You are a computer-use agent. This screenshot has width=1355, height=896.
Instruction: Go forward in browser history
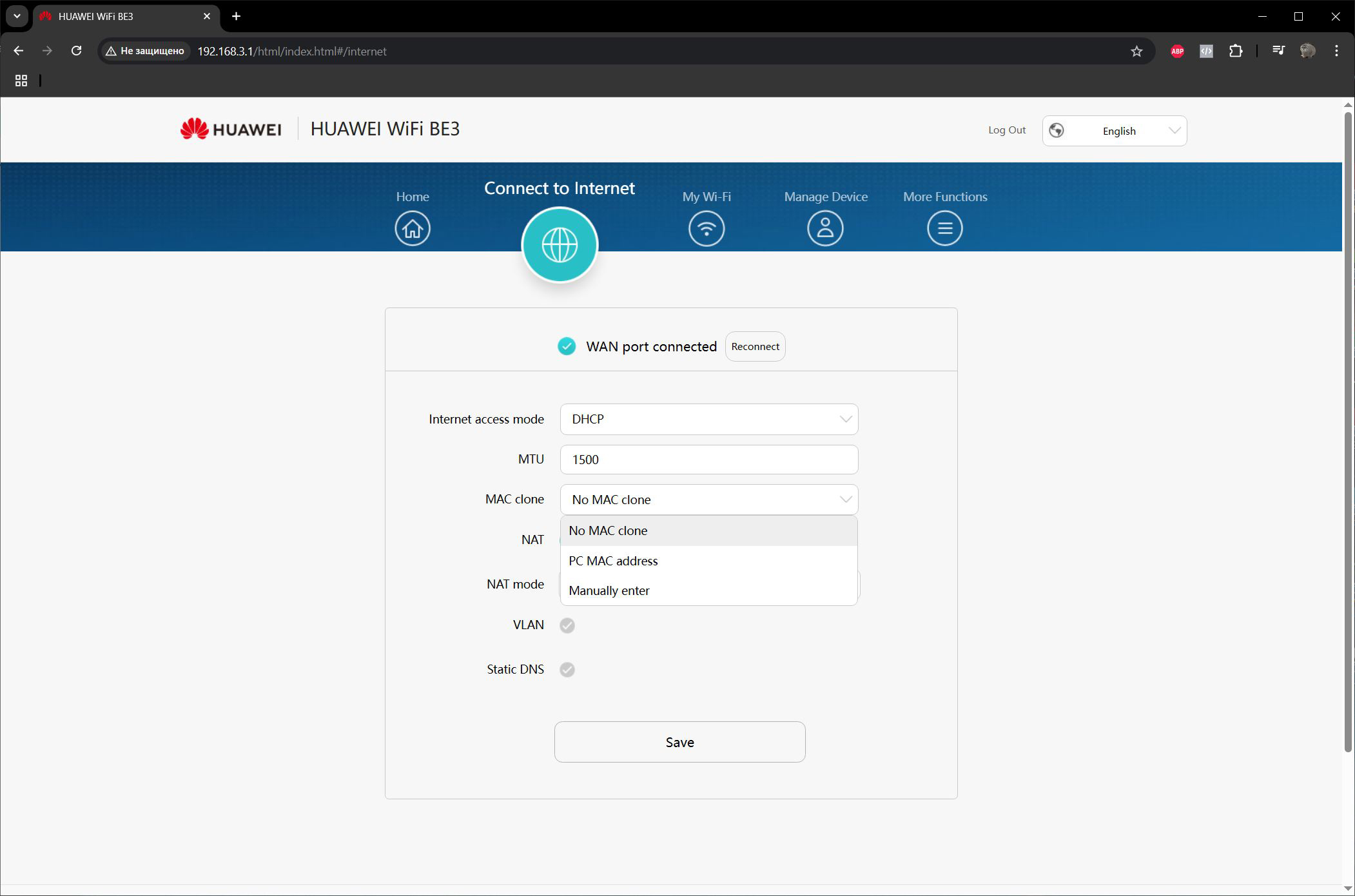click(47, 51)
